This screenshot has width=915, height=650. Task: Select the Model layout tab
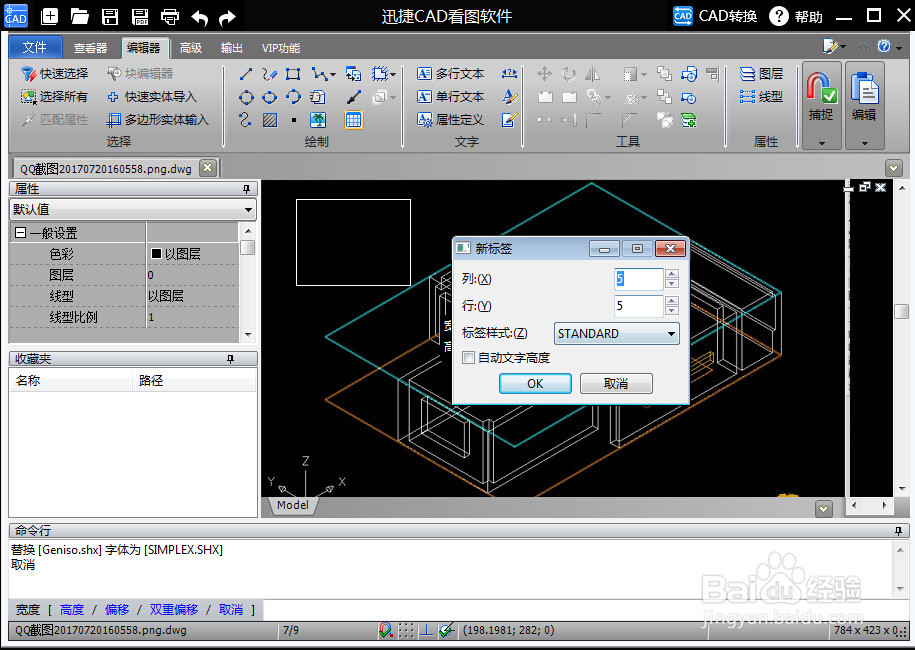pyautogui.click(x=293, y=505)
